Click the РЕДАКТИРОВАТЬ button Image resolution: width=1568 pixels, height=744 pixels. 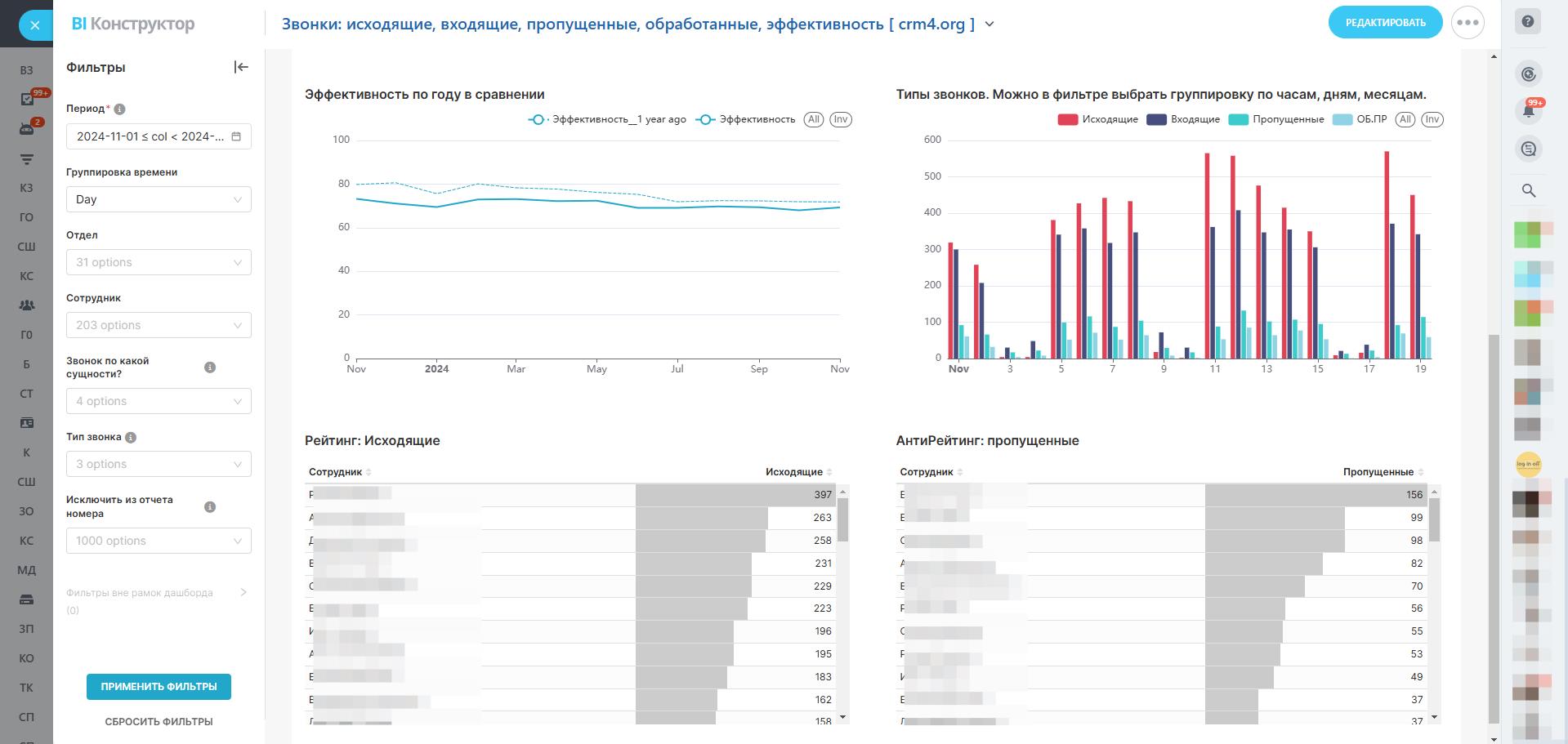click(x=1385, y=23)
